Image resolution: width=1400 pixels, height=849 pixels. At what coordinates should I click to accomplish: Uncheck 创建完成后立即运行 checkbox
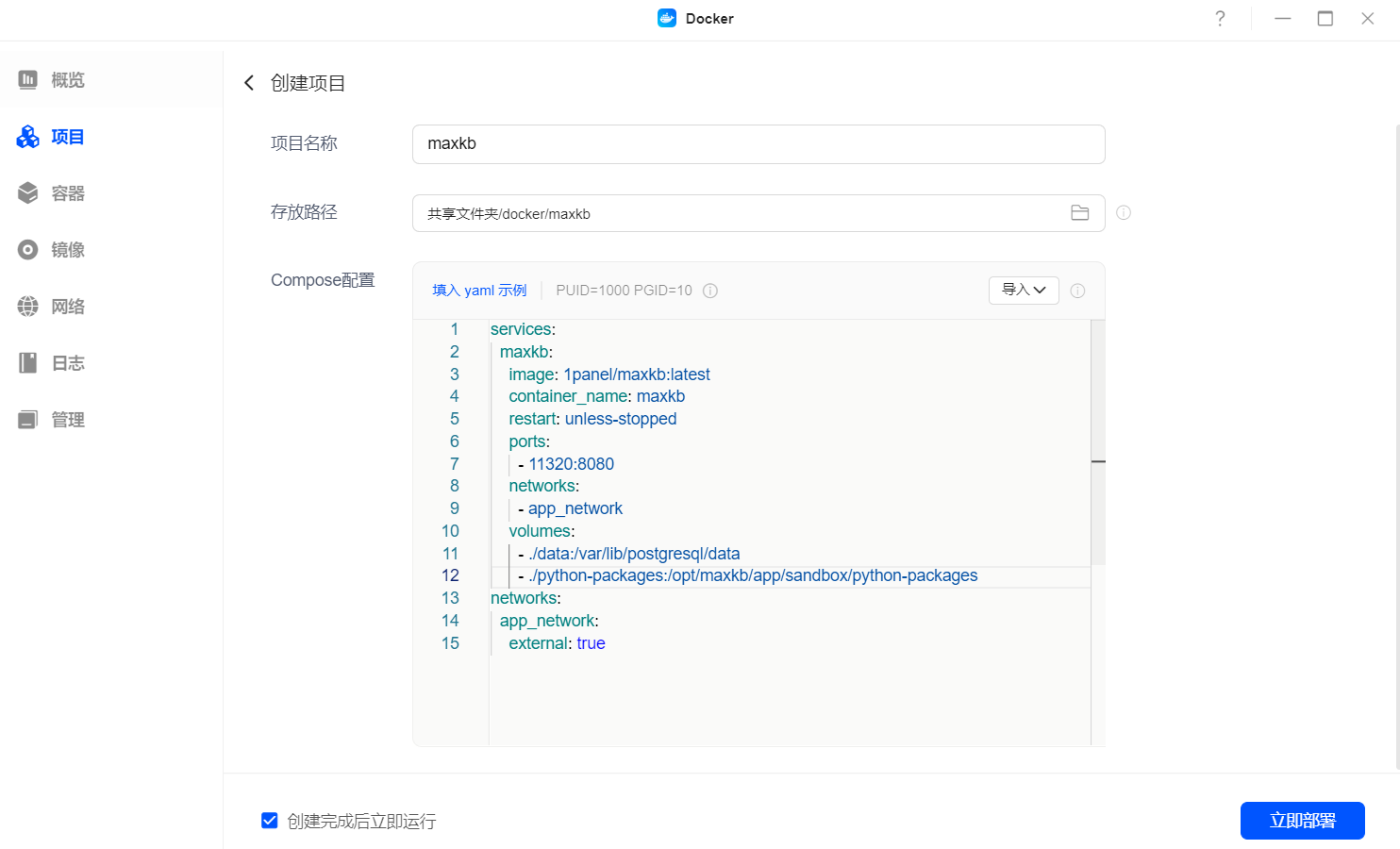(x=270, y=821)
